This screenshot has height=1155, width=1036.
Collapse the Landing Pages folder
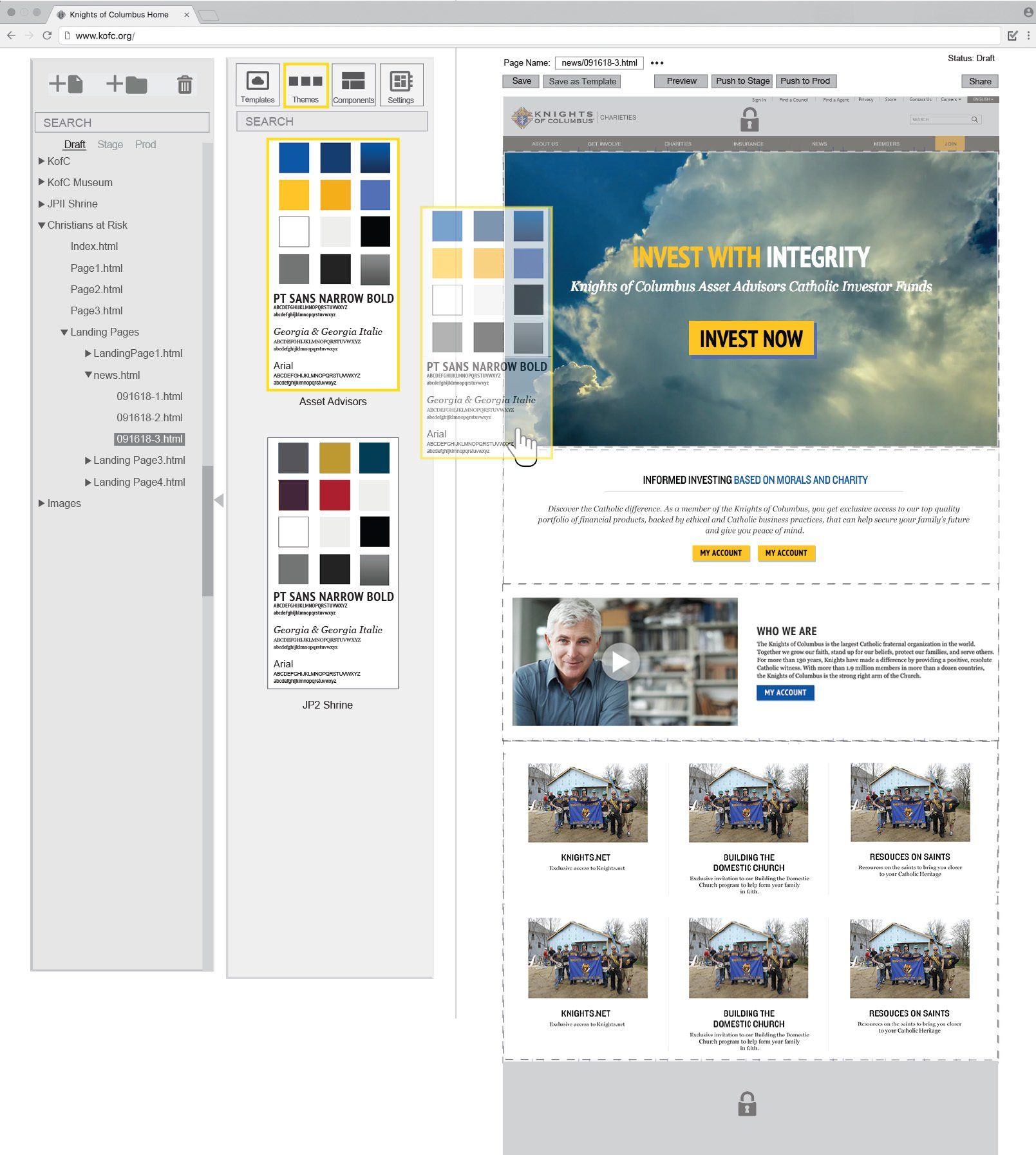(64, 332)
